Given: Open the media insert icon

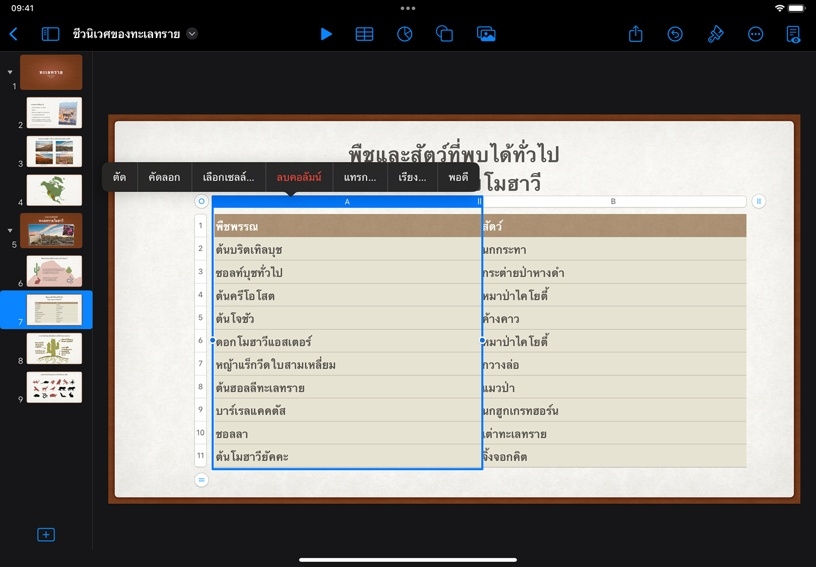Looking at the screenshot, I should [x=486, y=34].
